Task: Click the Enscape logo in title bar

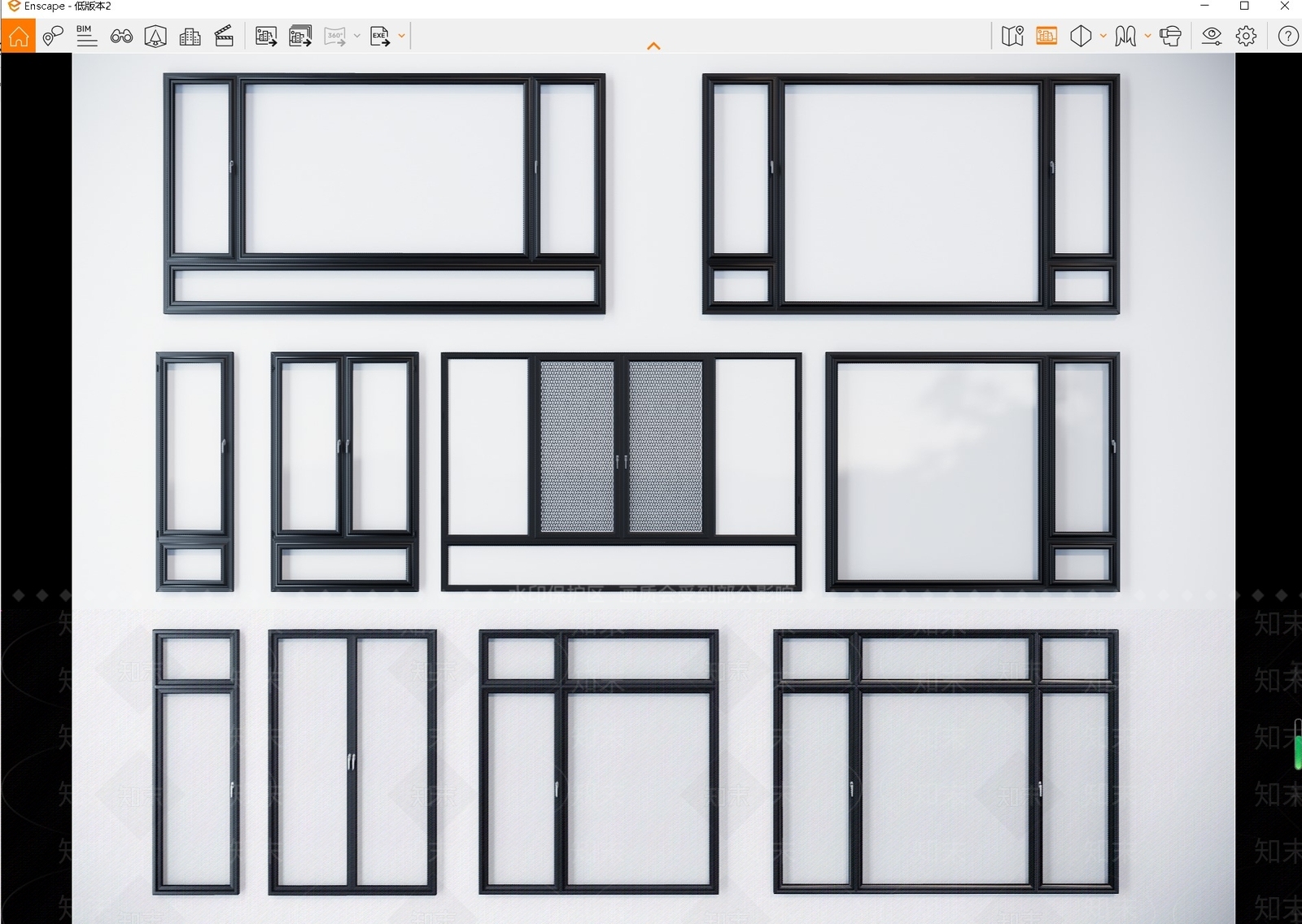Action: pos(13,7)
